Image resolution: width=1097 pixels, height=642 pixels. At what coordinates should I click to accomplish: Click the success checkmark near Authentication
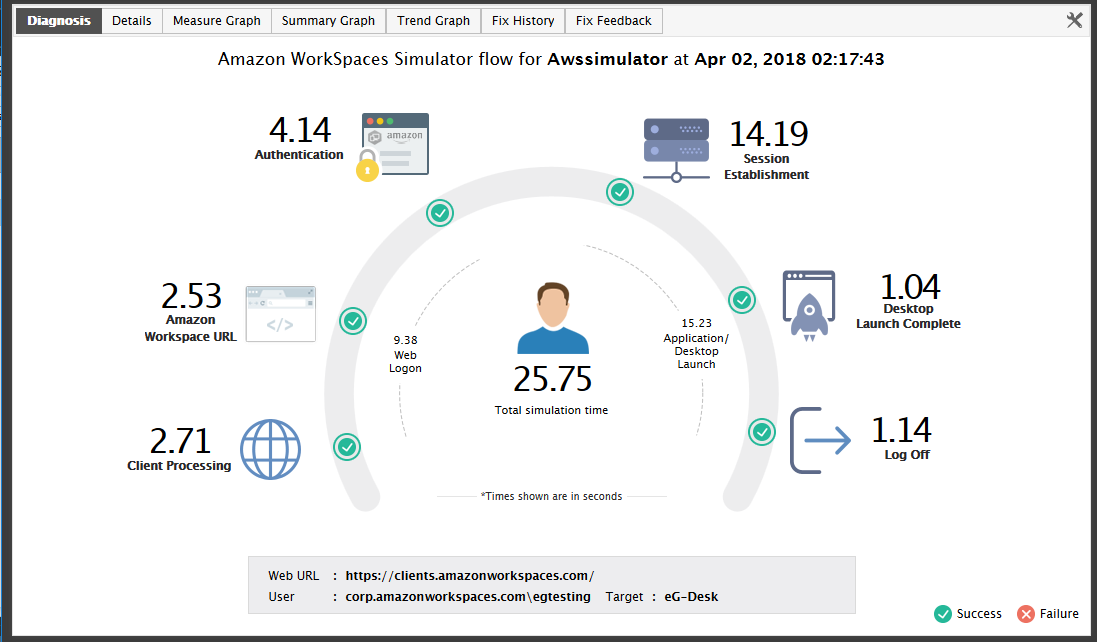tap(440, 213)
